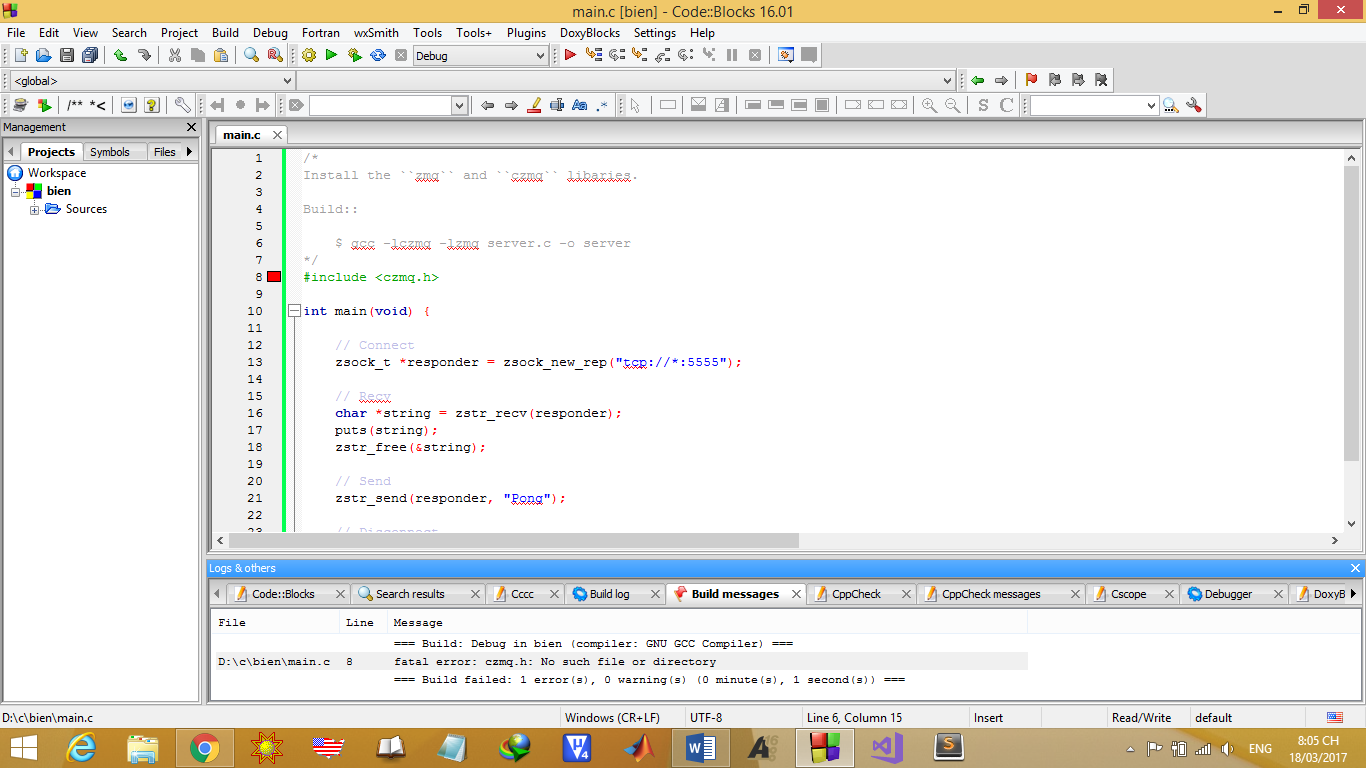Viewport: 1366px width, 768px height.
Task: Click the Match case 'Aa' icon
Action: 579,105
